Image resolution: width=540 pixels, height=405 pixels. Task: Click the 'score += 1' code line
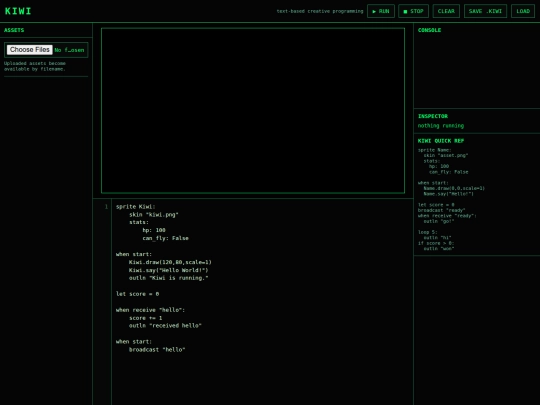pos(145,318)
